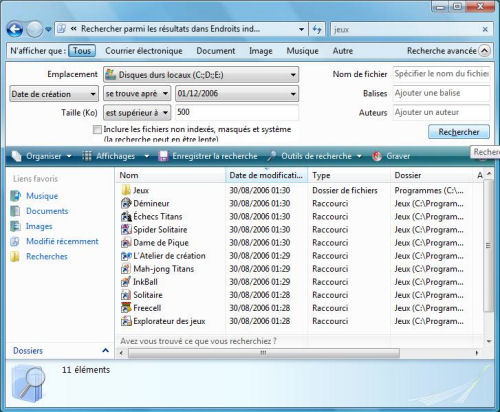This screenshot has width=500, height=412.
Task: Click the 'Ajouter une balise' field
Action: tap(441, 93)
